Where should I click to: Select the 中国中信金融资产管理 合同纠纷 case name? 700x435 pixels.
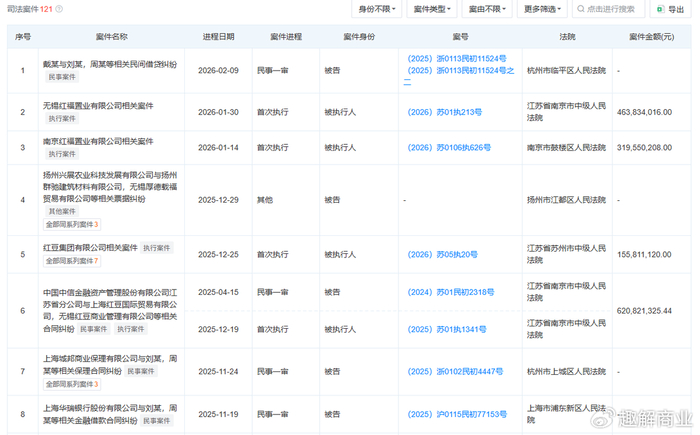[110, 310]
